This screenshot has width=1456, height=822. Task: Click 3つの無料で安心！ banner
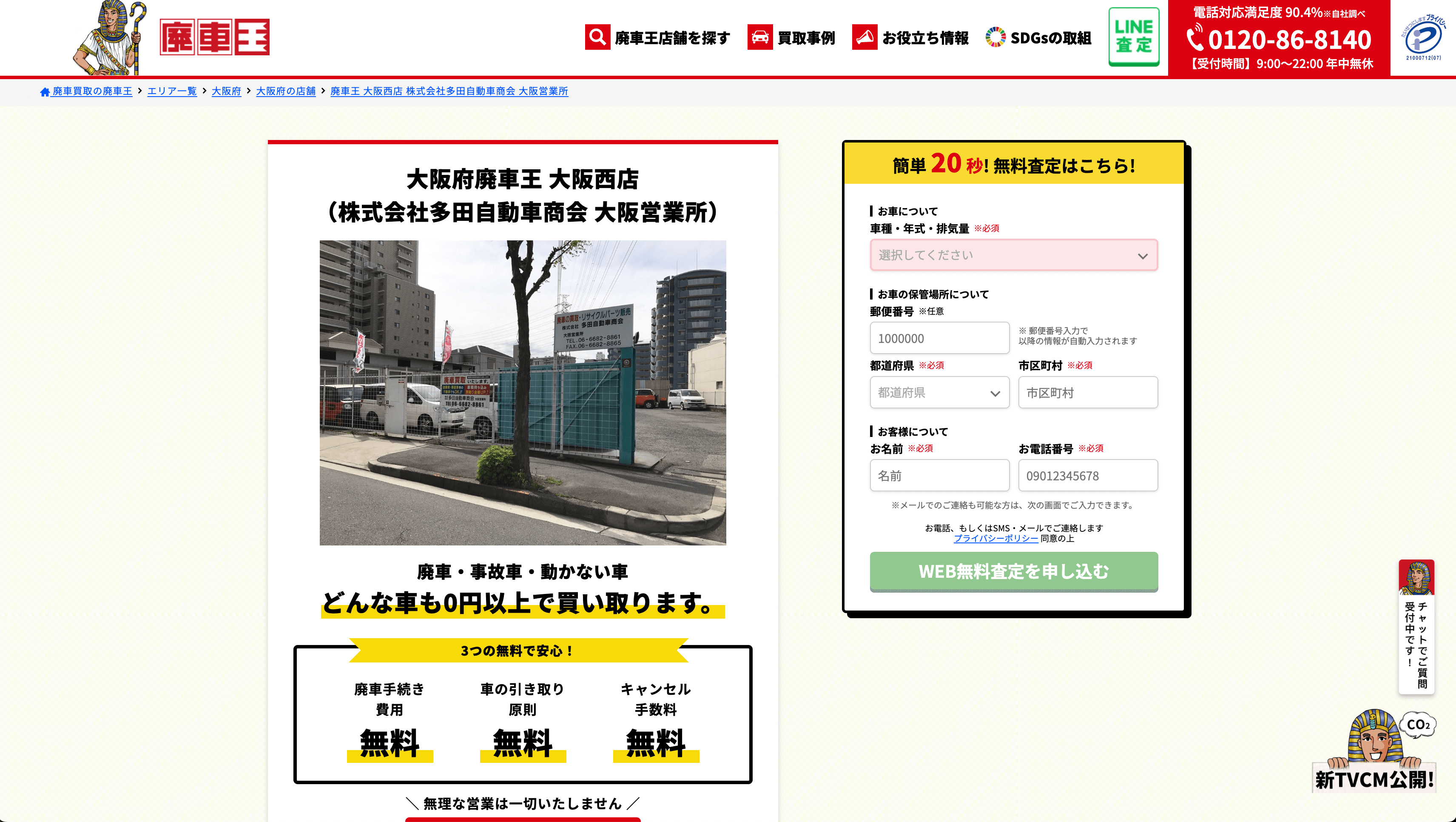click(x=518, y=651)
